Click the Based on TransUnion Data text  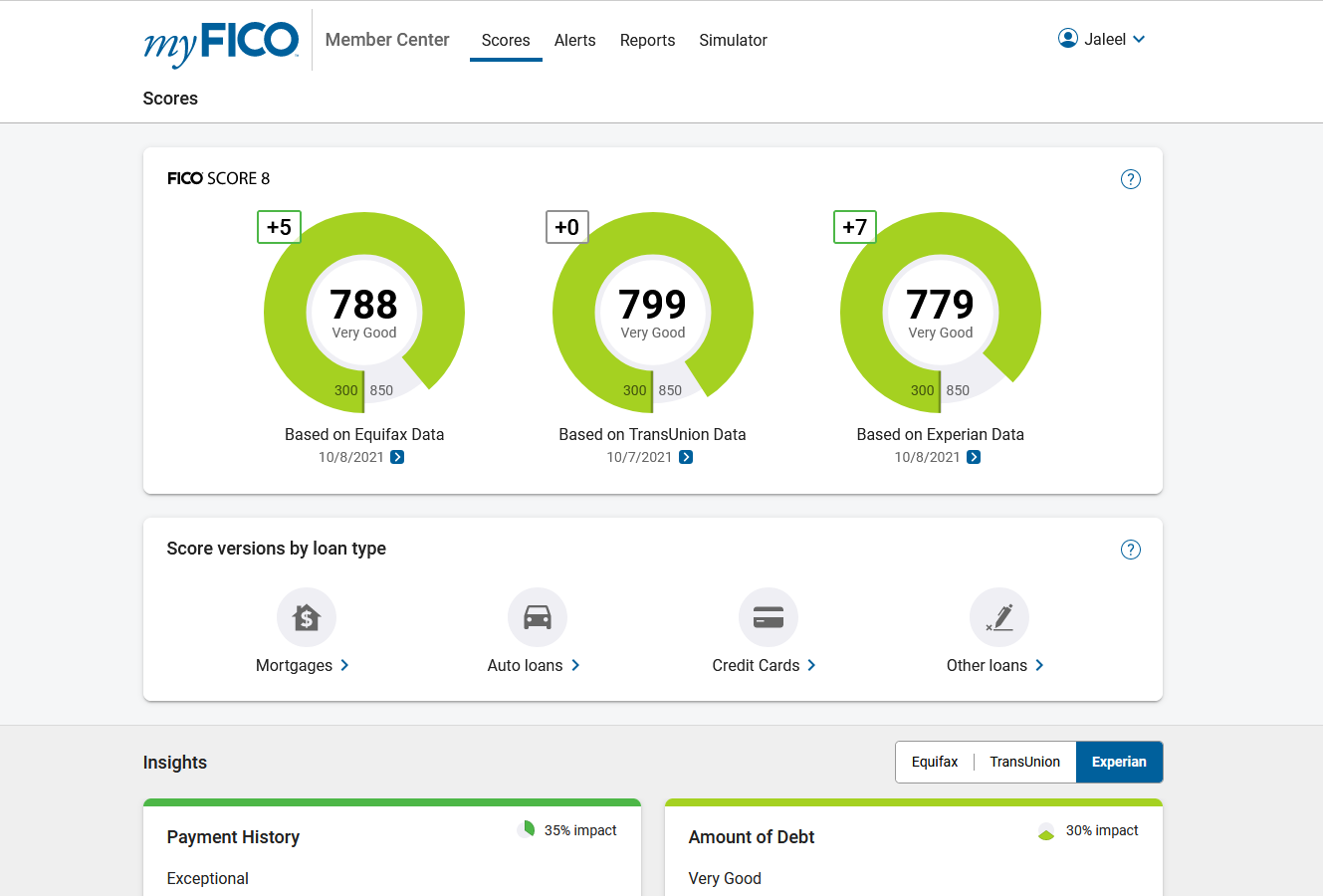[x=652, y=434]
